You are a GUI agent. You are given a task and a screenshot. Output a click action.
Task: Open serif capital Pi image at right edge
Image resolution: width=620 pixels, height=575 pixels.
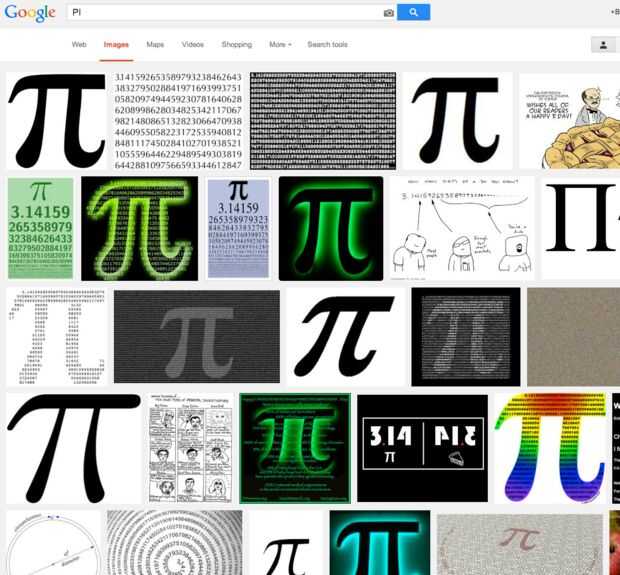(x=581, y=229)
